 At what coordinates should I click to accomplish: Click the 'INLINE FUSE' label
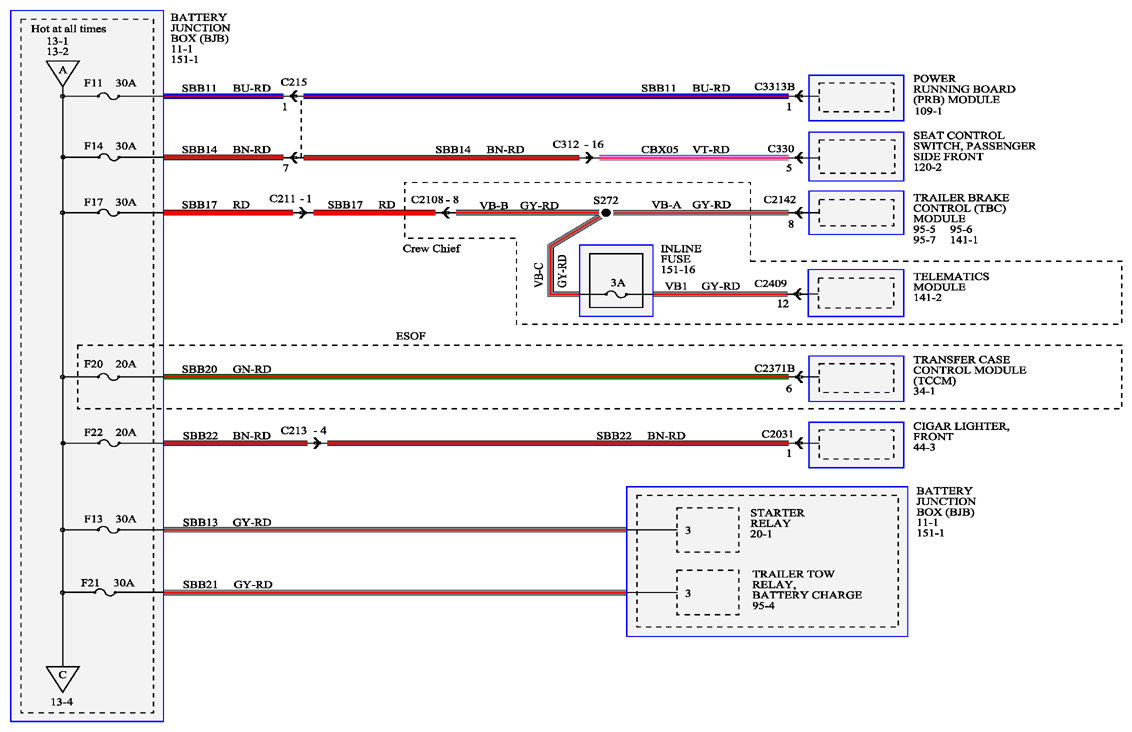[x=681, y=254]
